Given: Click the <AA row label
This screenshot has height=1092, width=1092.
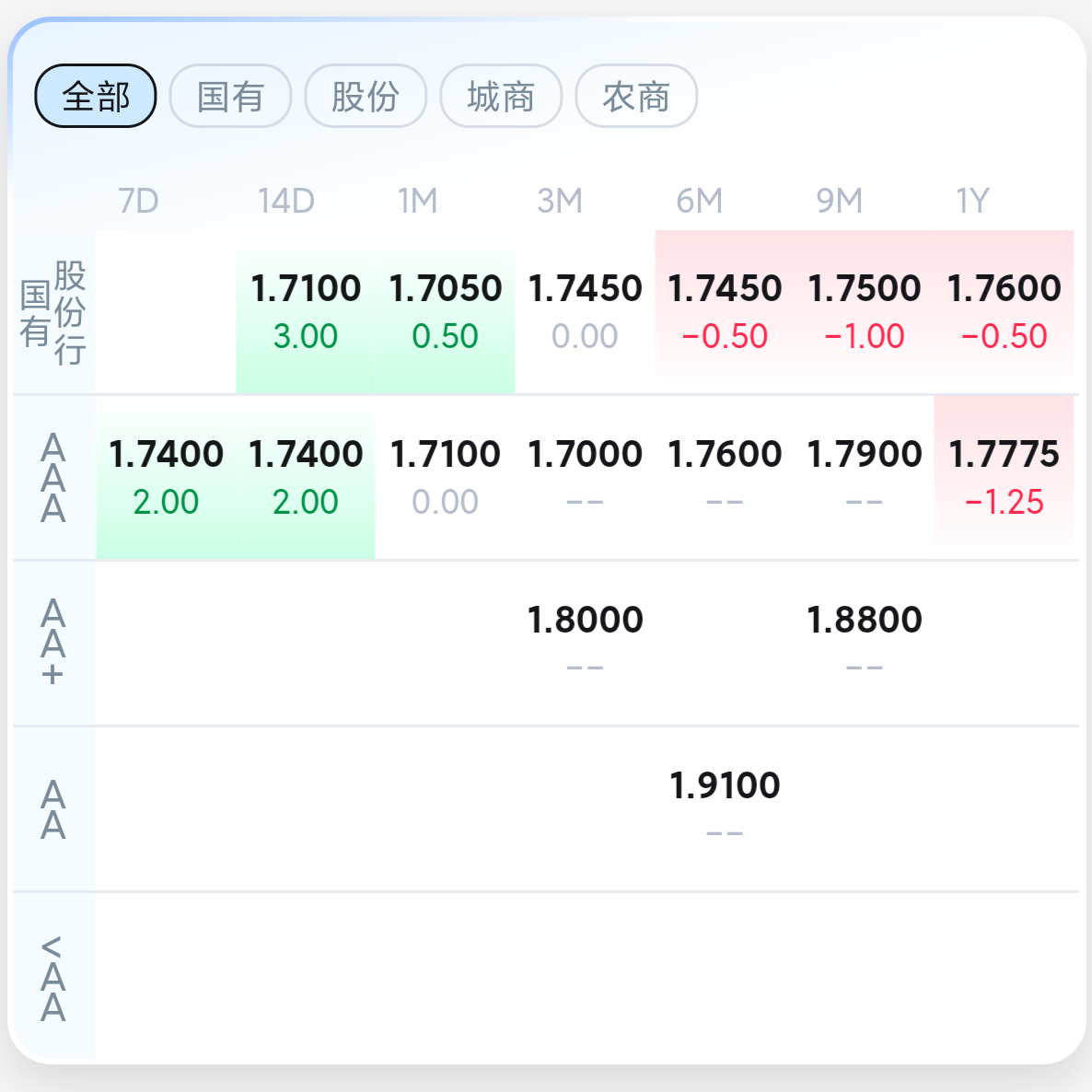Looking at the screenshot, I should [53, 978].
